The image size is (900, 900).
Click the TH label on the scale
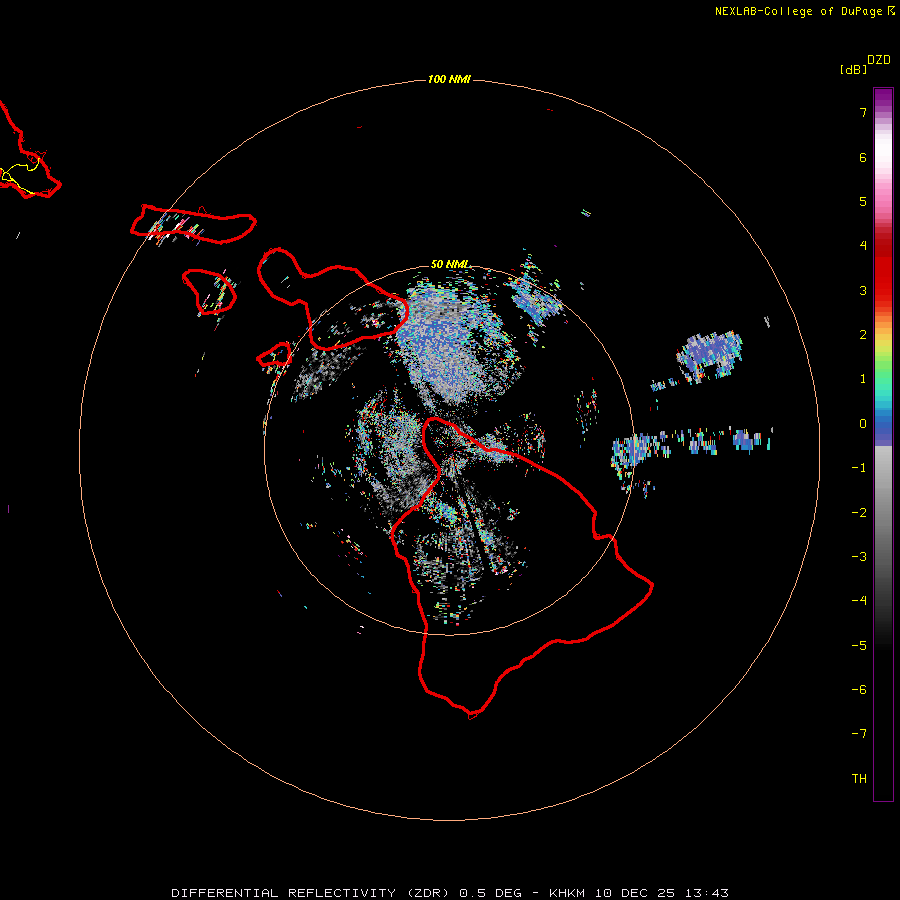pyautogui.click(x=859, y=779)
